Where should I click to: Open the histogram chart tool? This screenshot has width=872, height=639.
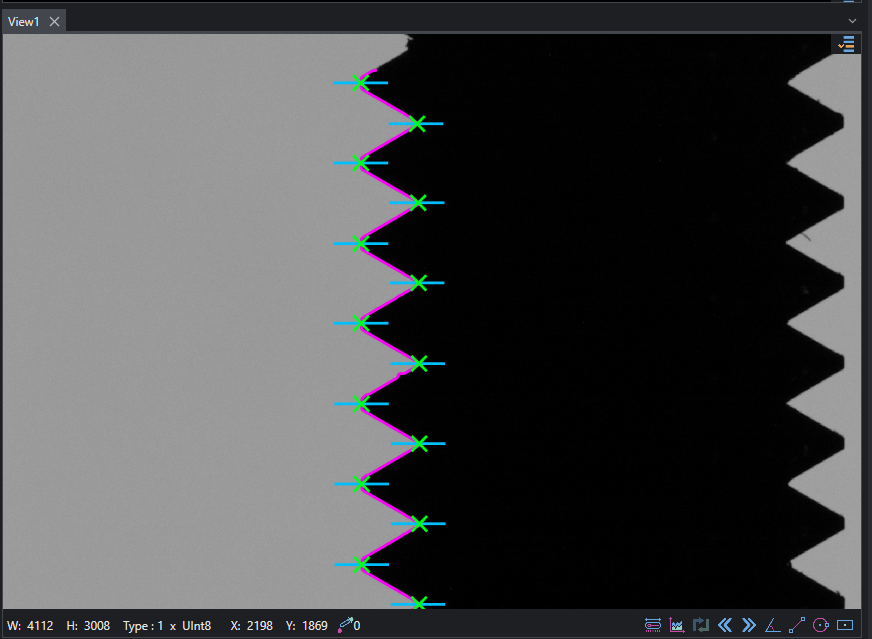(676, 625)
